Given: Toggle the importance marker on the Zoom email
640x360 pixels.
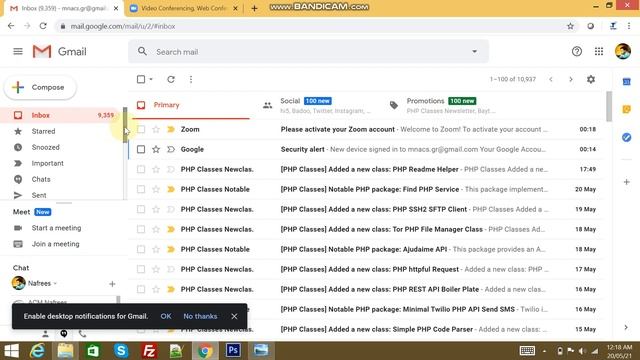Looking at the screenshot, I should pos(171,129).
